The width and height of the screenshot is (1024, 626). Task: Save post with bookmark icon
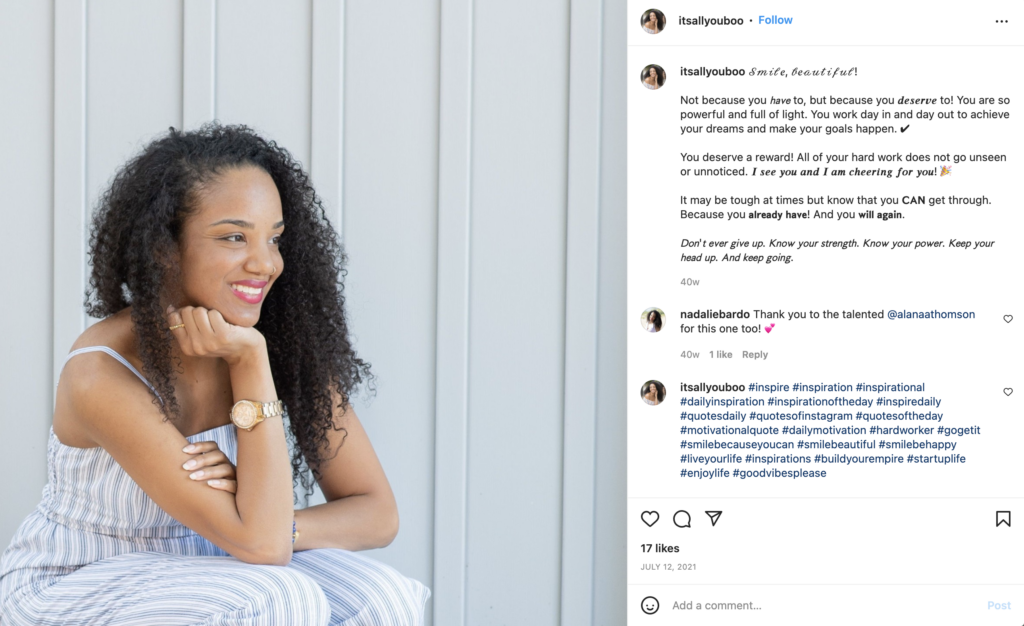pyautogui.click(x=1003, y=519)
